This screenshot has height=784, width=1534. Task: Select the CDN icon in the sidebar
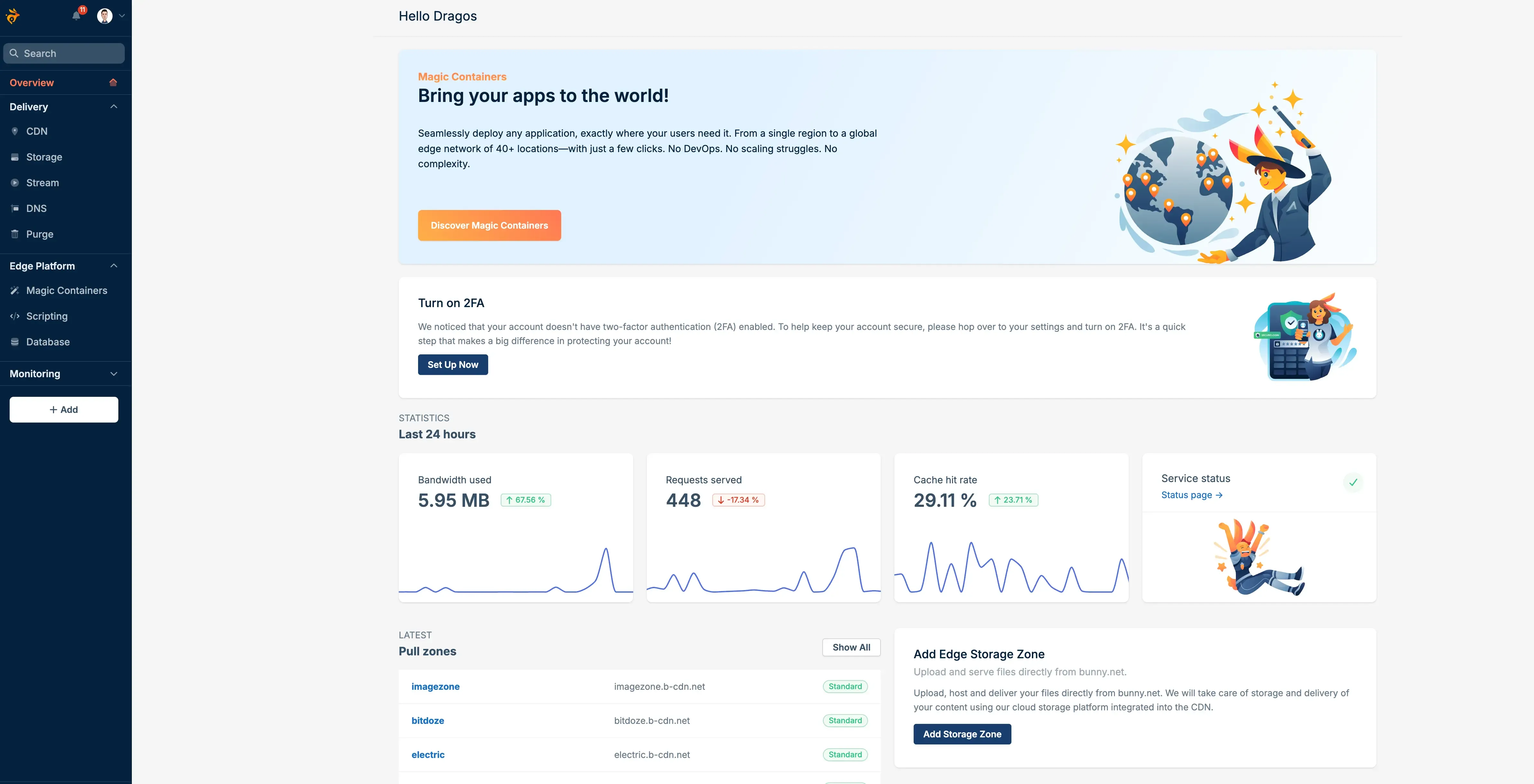click(14, 131)
